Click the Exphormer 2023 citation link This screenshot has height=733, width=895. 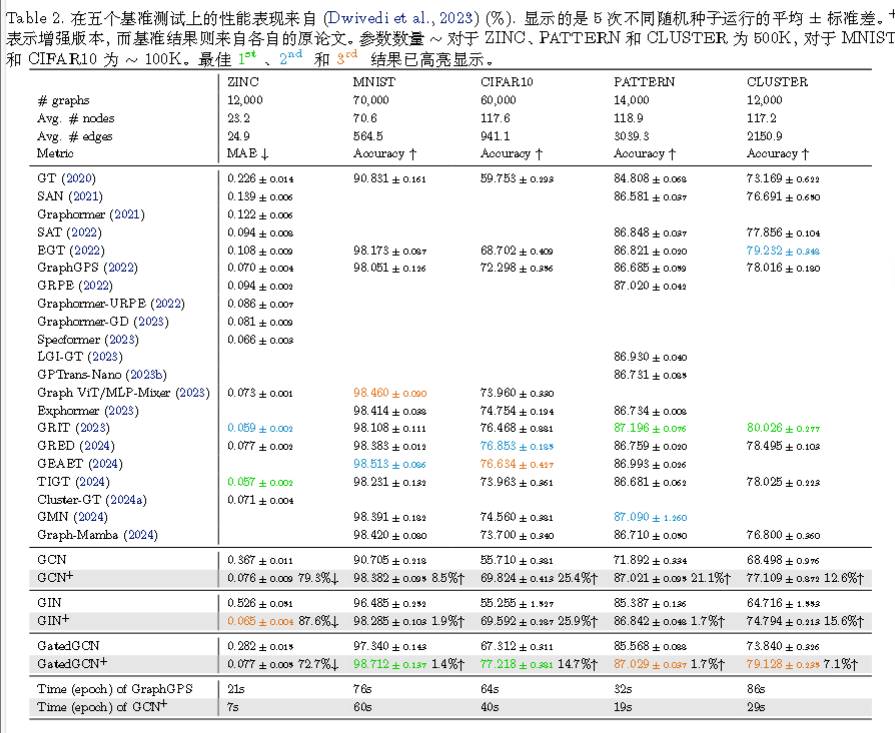coord(121,411)
